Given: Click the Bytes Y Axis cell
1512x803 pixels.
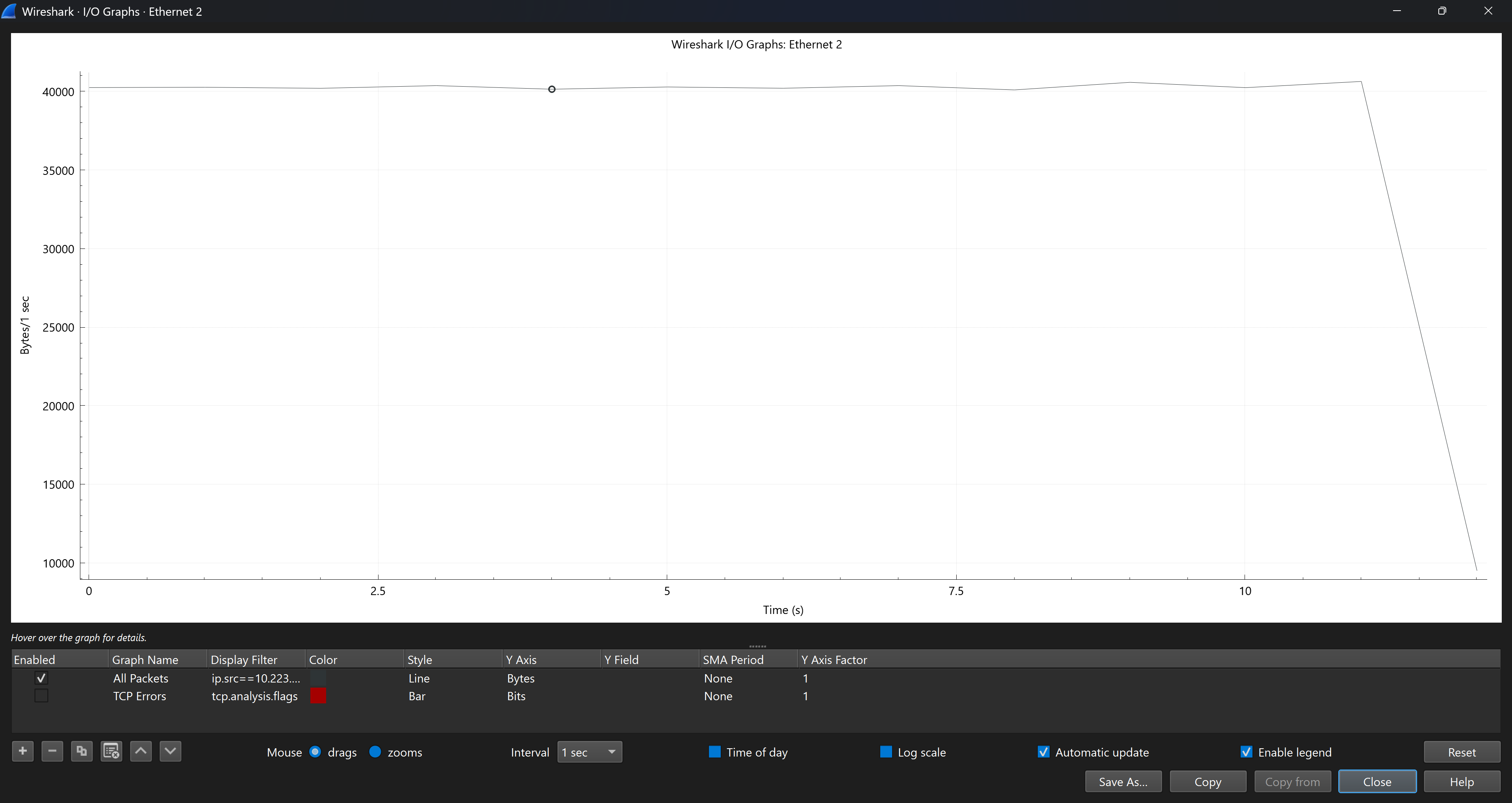Looking at the screenshot, I should tap(521, 678).
